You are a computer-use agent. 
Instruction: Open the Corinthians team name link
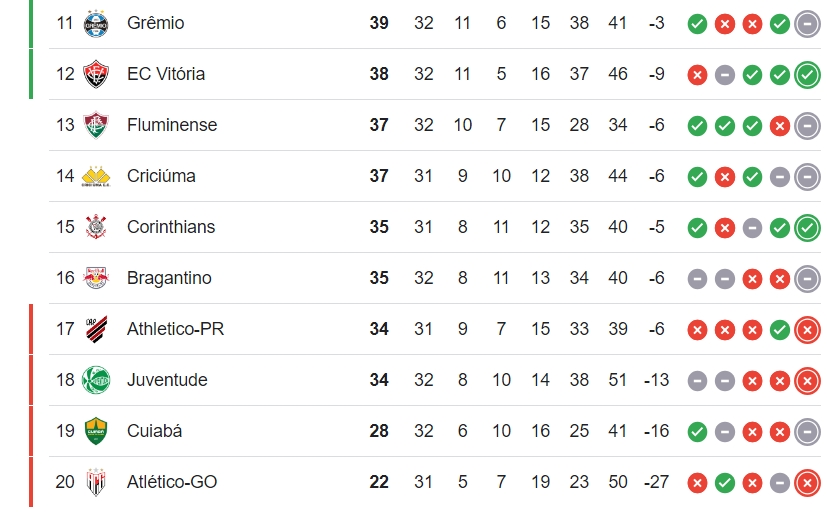tap(171, 227)
